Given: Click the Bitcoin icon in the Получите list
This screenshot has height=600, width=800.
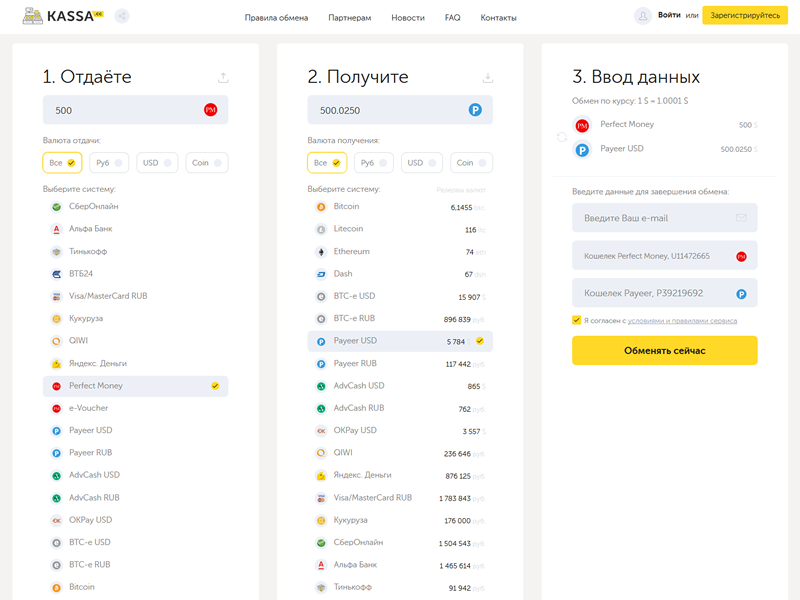Looking at the screenshot, I should pyautogui.click(x=321, y=207).
